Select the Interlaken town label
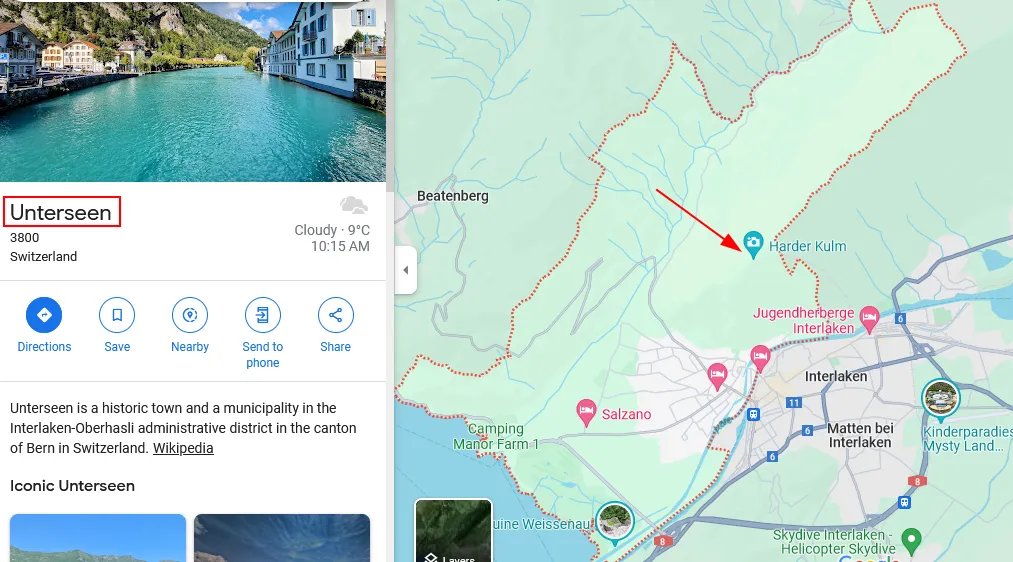Screen dimensions: 1013x562 836,376
